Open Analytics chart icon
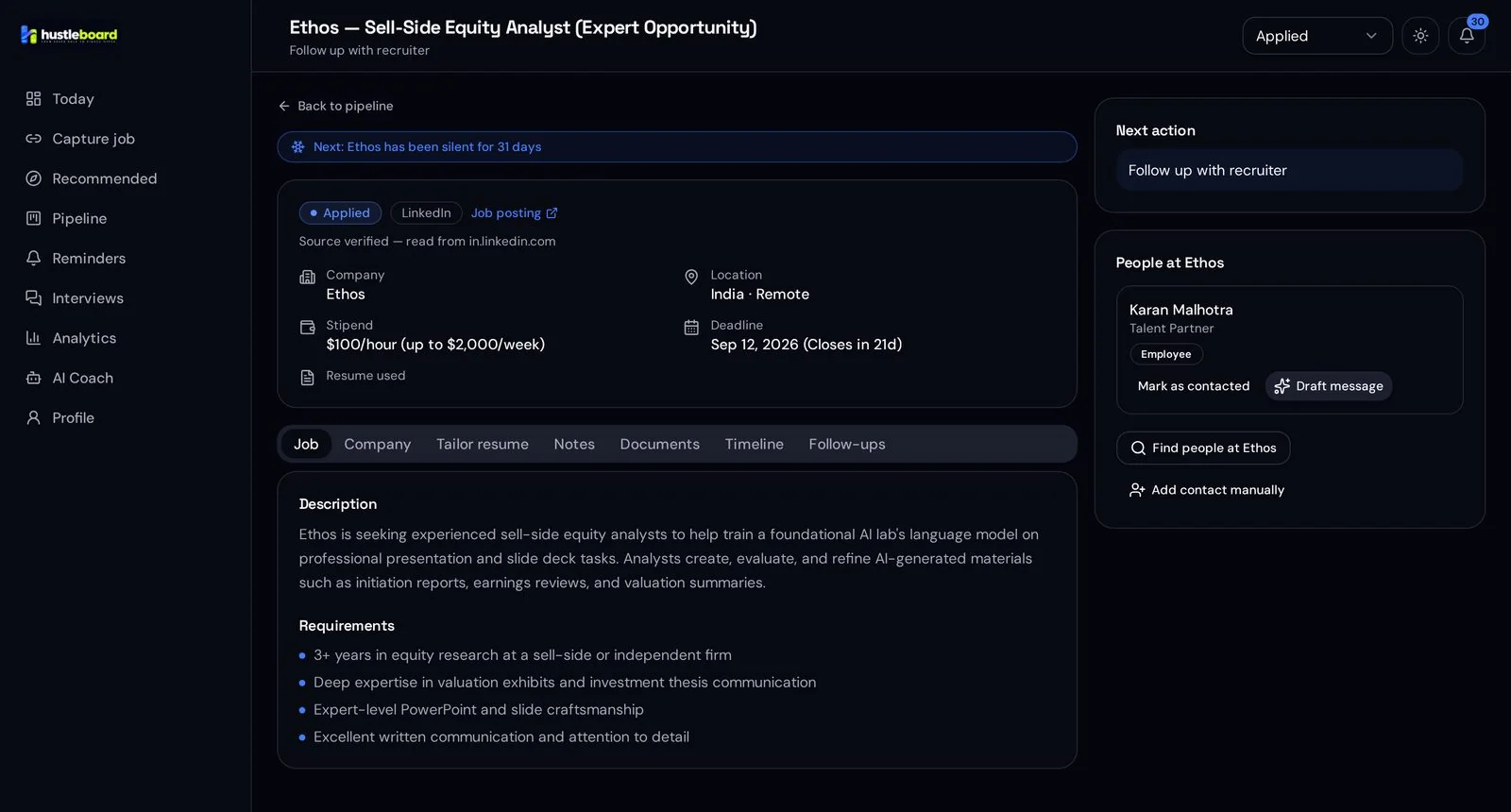Viewport: 1511px width, 812px height. pyautogui.click(x=33, y=338)
